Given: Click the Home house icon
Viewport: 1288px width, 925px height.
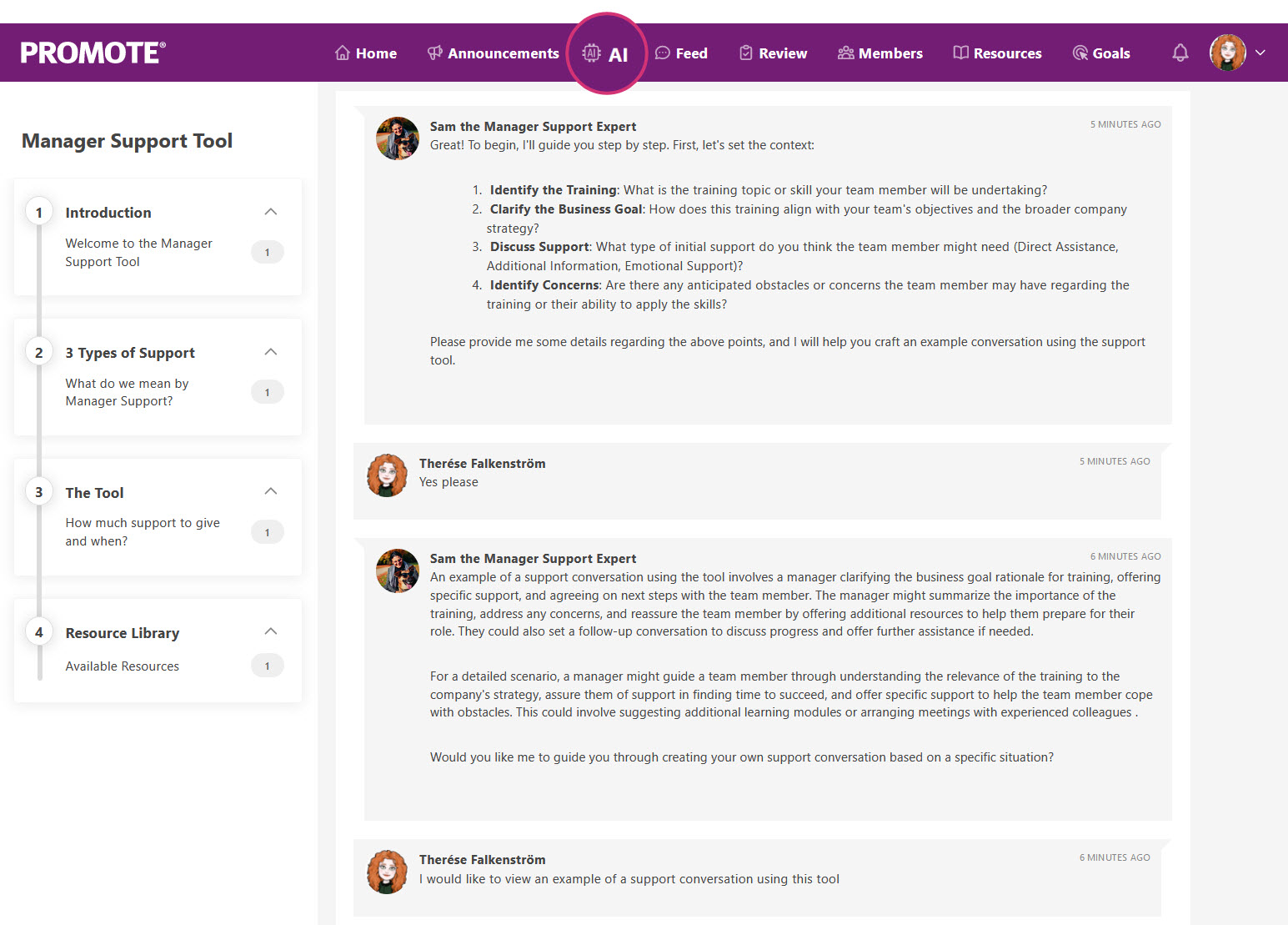Looking at the screenshot, I should pyautogui.click(x=342, y=53).
